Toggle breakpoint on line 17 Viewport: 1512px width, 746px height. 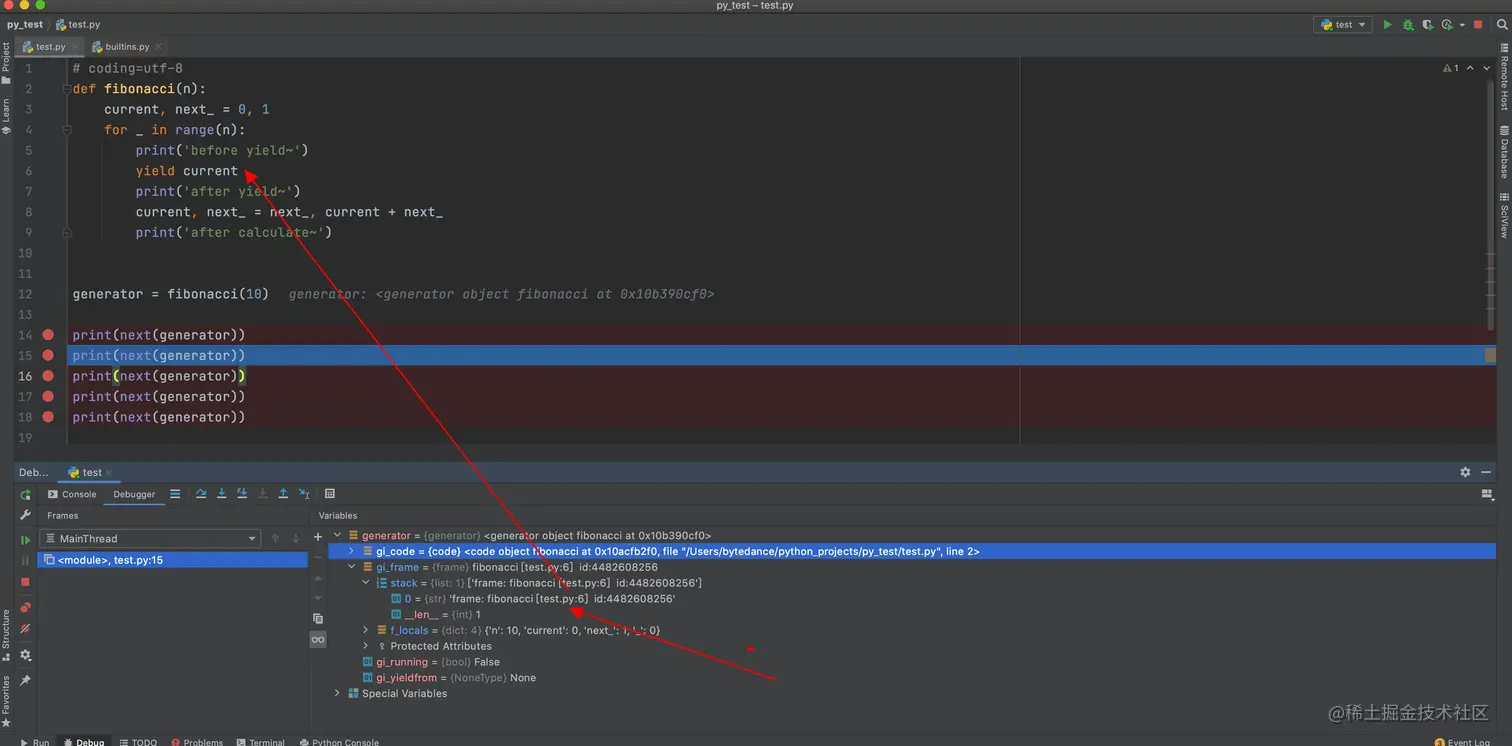click(x=48, y=396)
